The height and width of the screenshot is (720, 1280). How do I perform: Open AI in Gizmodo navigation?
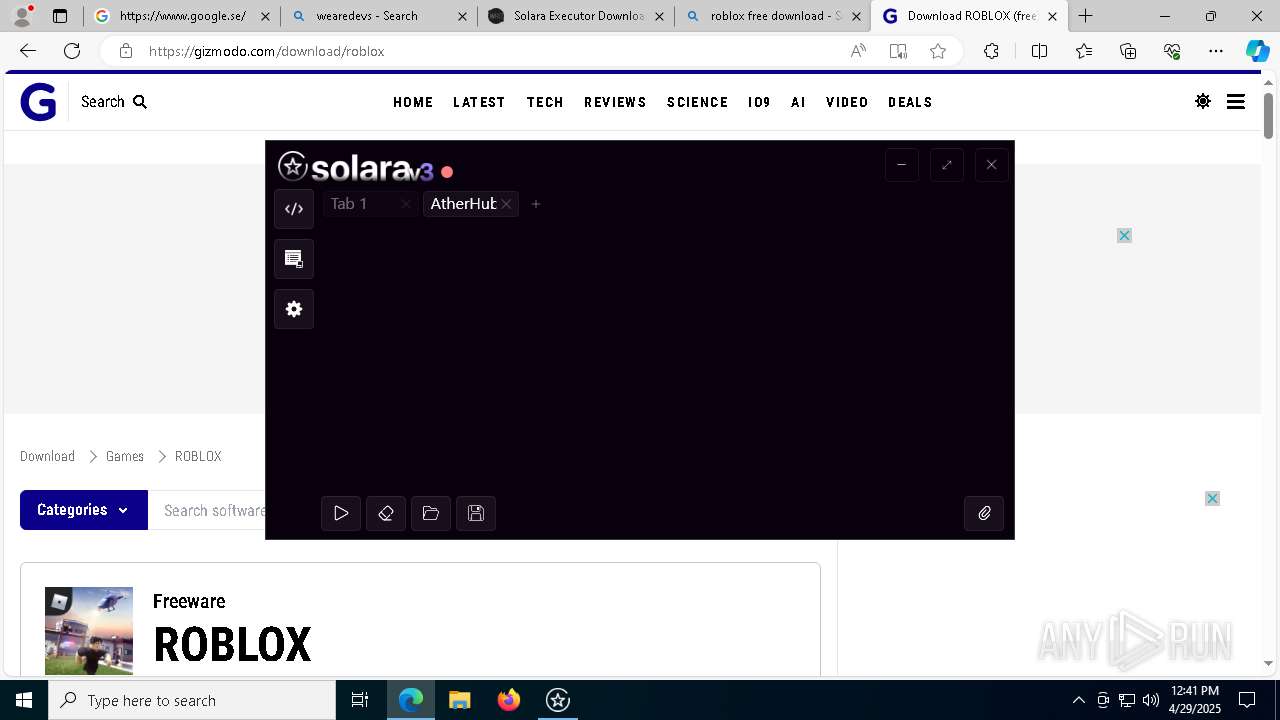pos(798,102)
